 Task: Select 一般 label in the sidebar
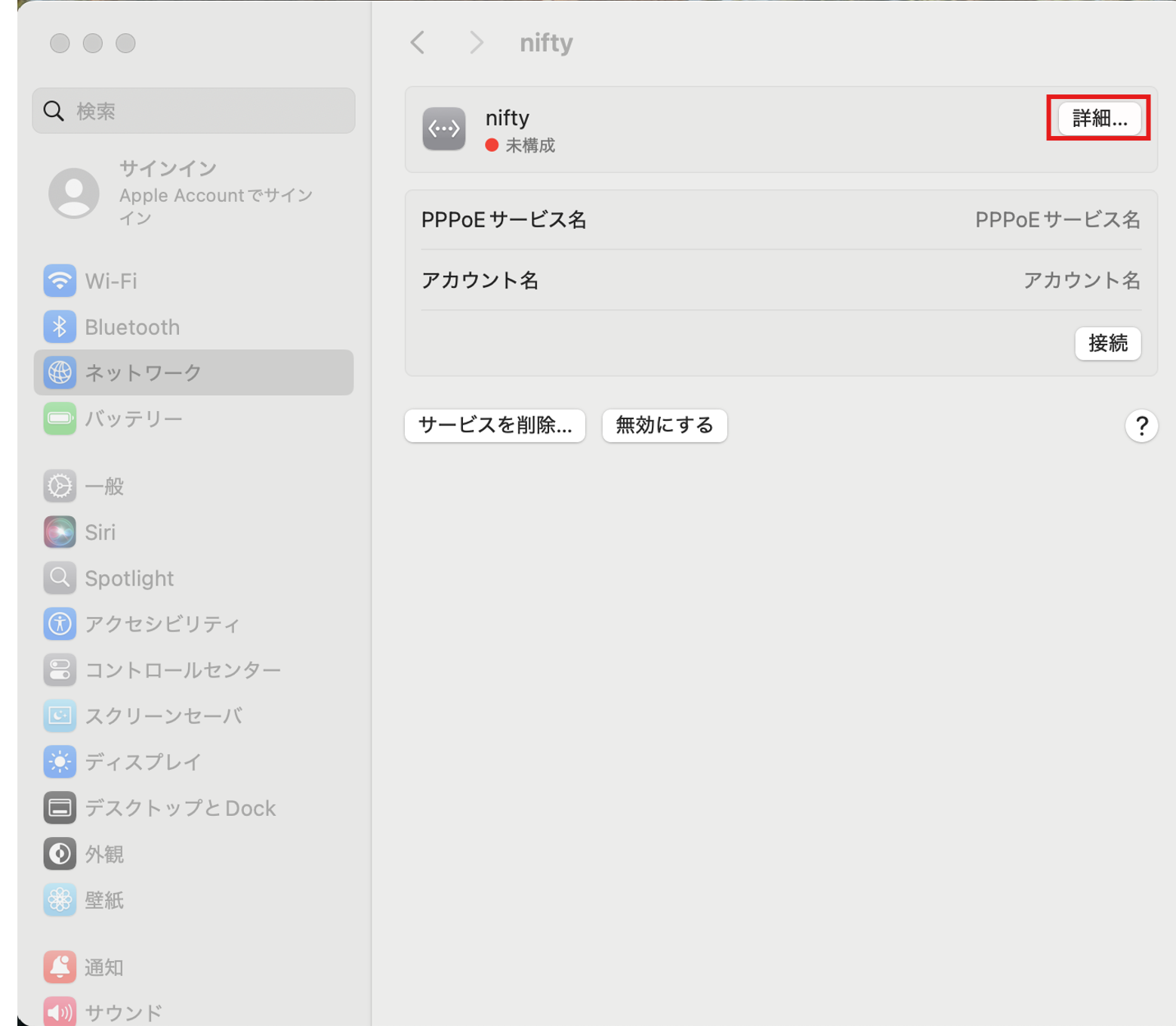point(104,487)
